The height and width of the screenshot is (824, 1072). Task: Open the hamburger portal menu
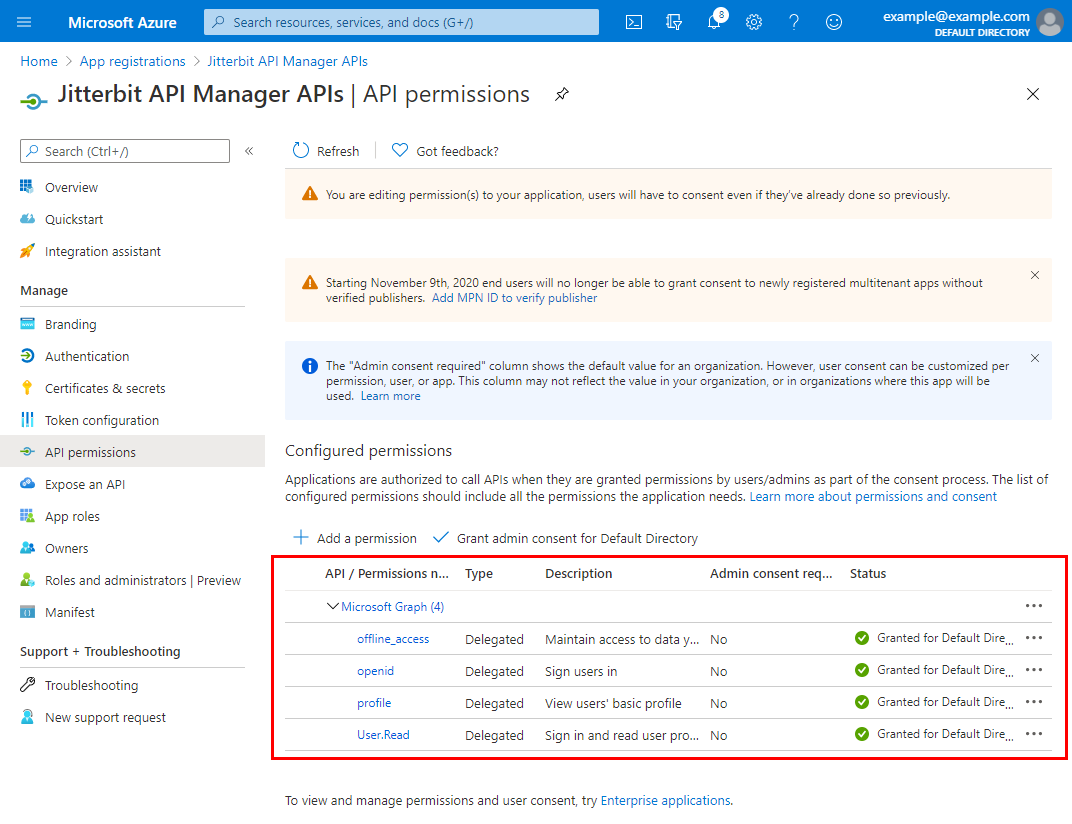coord(25,22)
